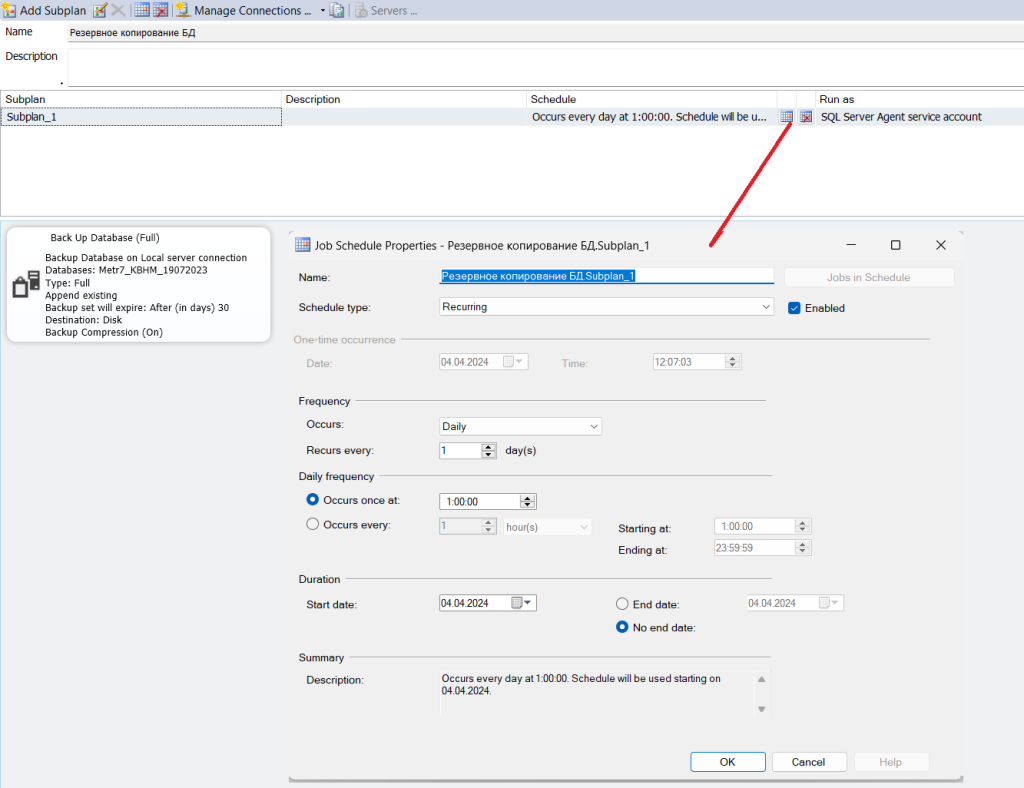Select the End date radio button
1024x788 pixels.
(x=622, y=604)
